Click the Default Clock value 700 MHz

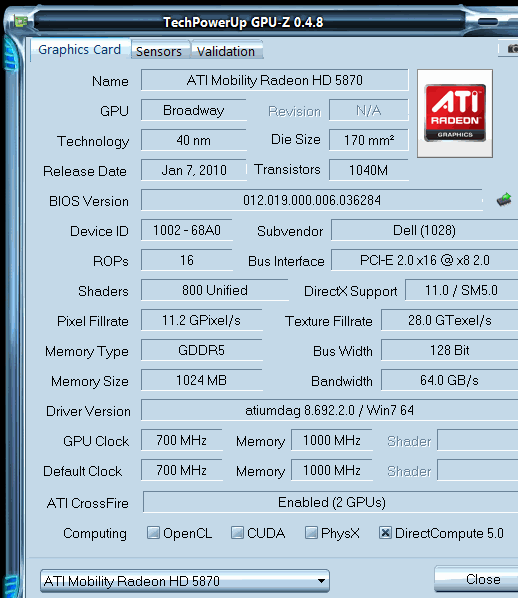click(182, 470)
